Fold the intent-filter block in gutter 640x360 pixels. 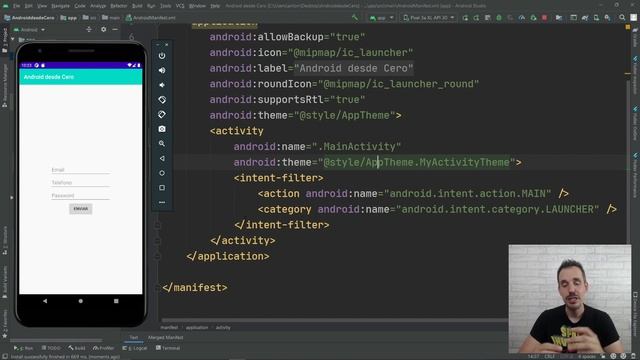158,225
